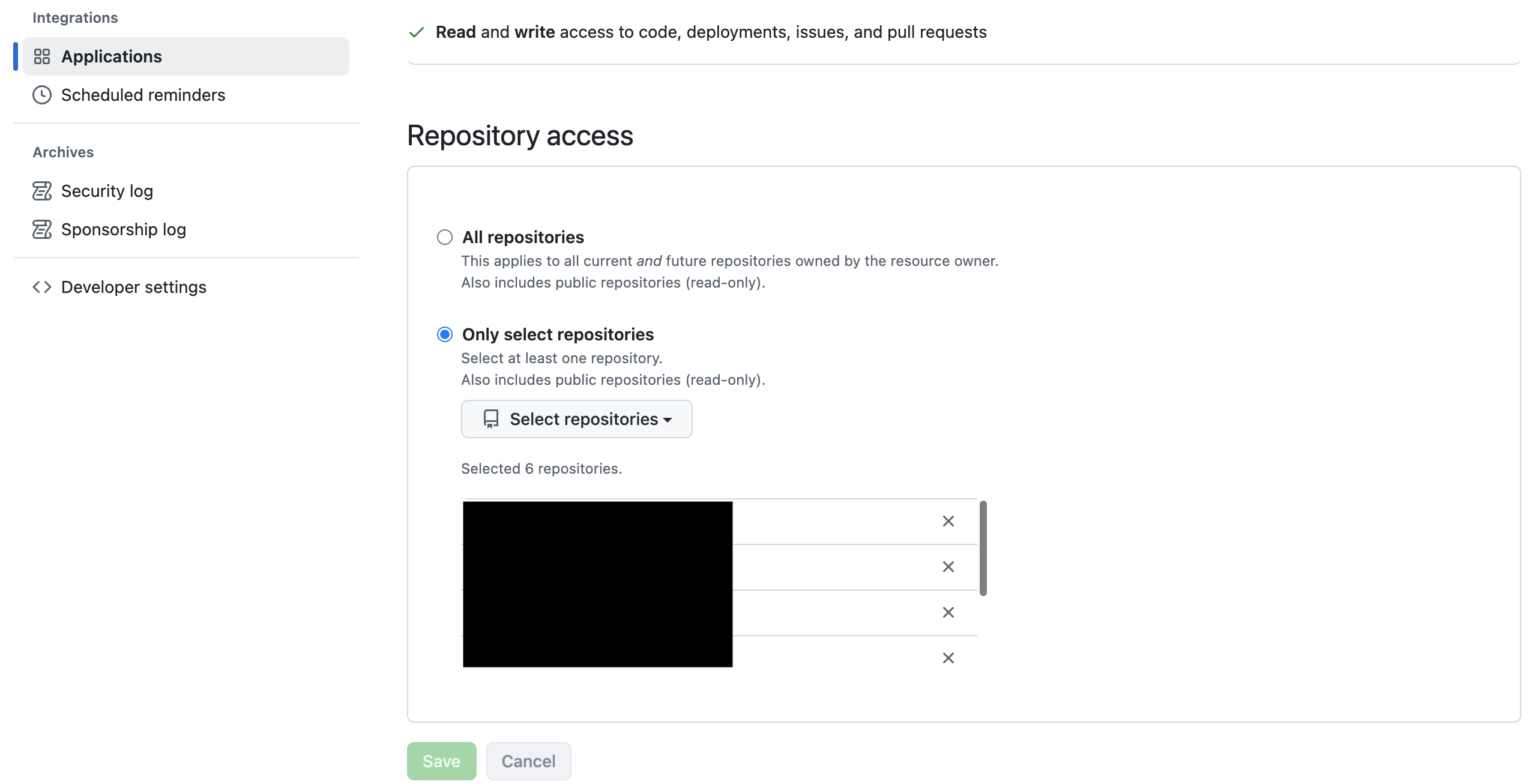Click the repo icon in Select repositories button
1532x784 pixels.
491,419
